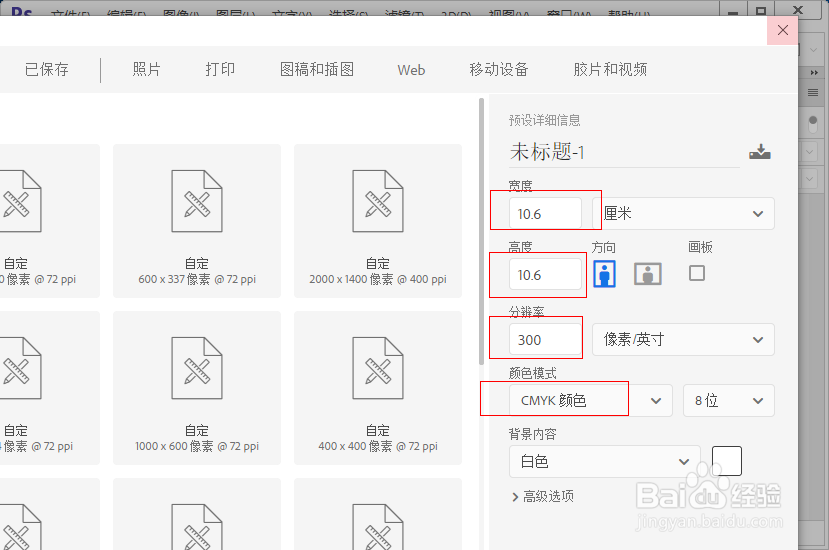This screenshot has width=829, height=550.
Task: Switch to the Web tab
Action: [x=411, y=70]
